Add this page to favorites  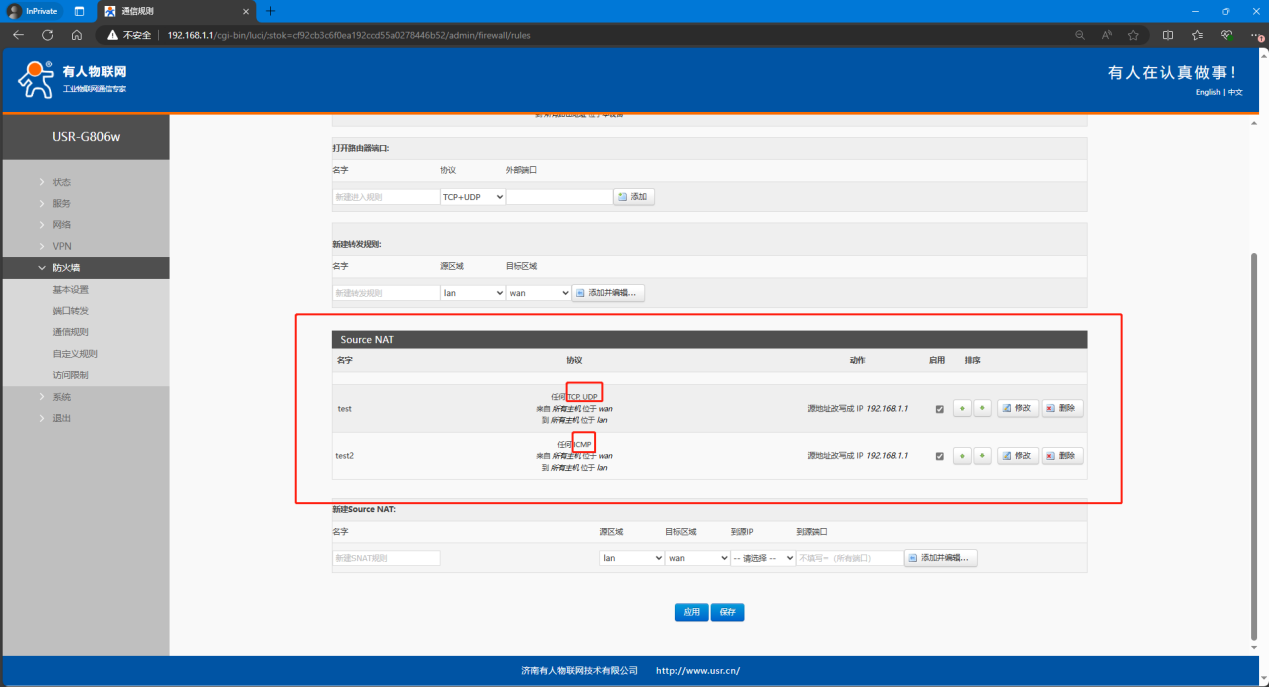coord(1133,34)
